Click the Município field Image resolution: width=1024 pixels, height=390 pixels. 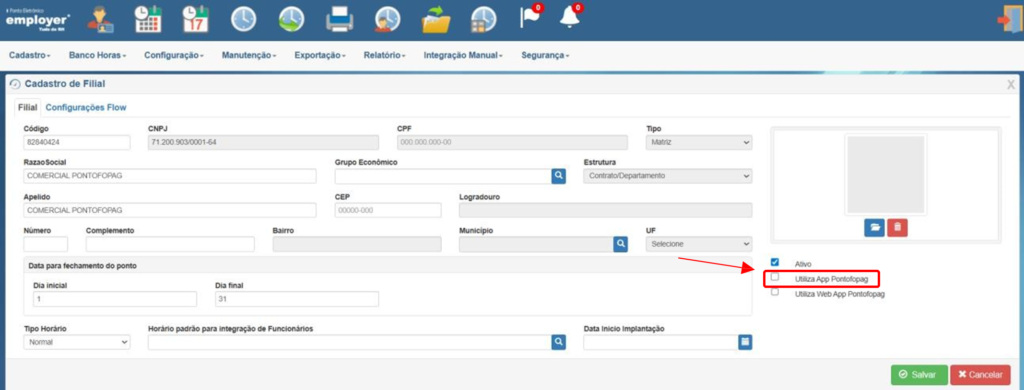(x=536, y=244)
